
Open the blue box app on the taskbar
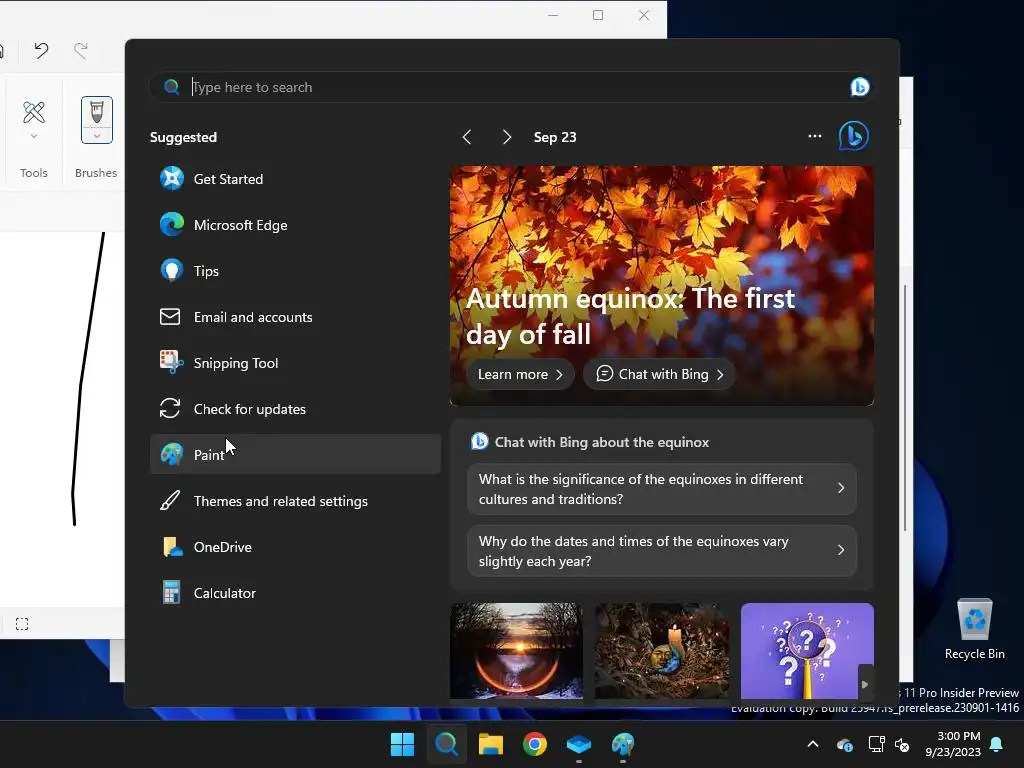pyautogui.click(x=579, y=744)
